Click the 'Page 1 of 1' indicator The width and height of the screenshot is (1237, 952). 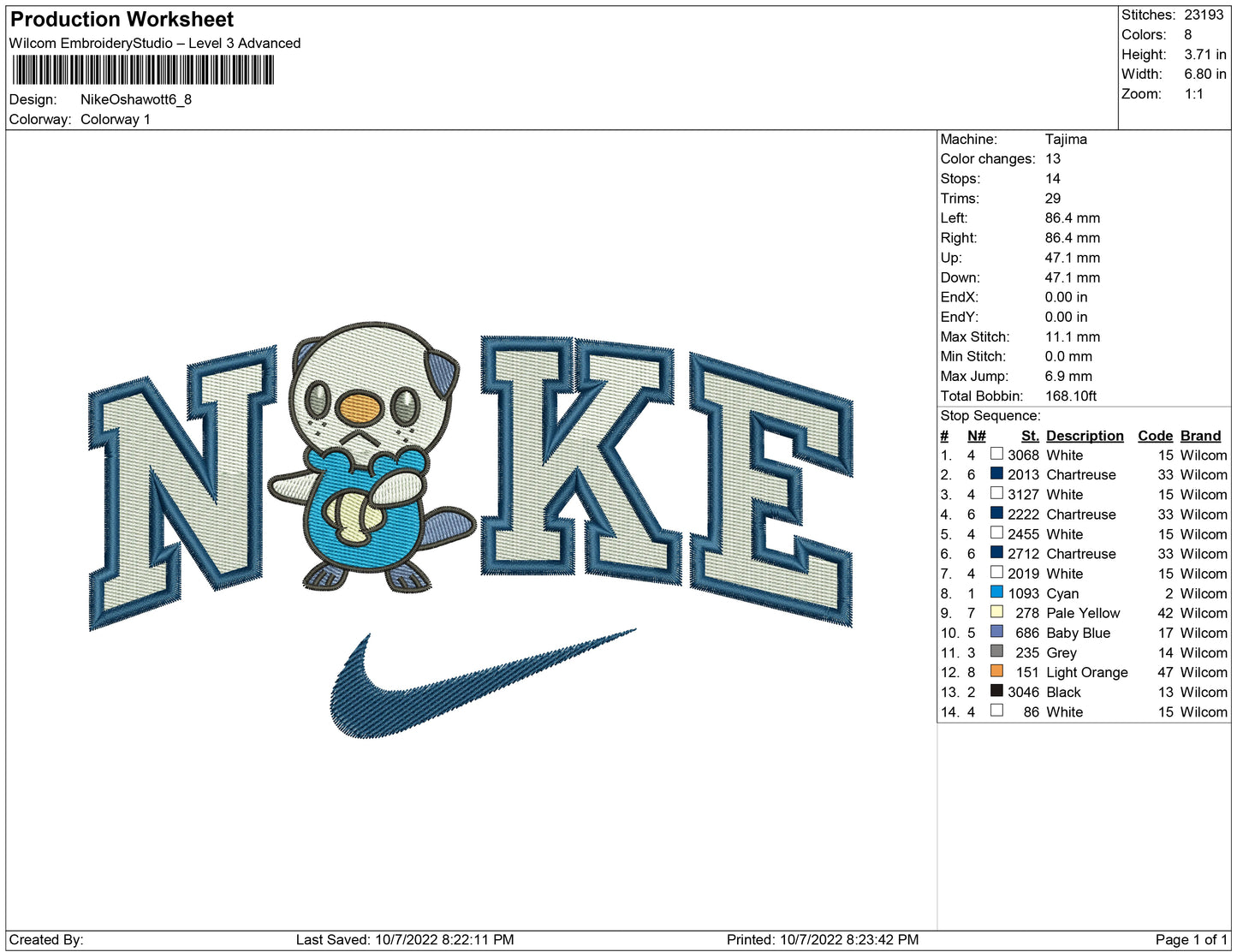click(1191, 940)
